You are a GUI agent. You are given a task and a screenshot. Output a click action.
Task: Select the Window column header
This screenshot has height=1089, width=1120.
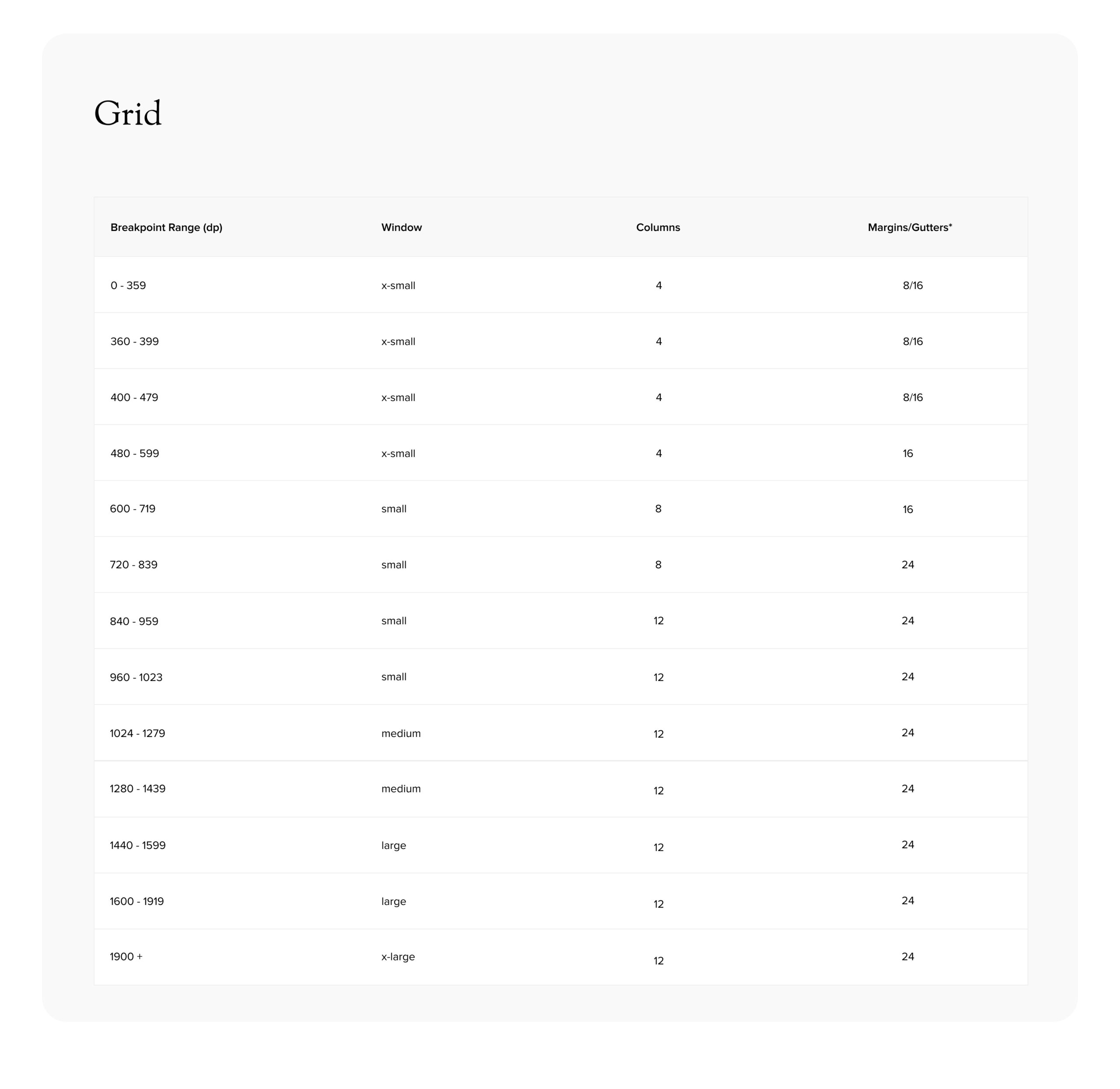click(x=401, y=227)
